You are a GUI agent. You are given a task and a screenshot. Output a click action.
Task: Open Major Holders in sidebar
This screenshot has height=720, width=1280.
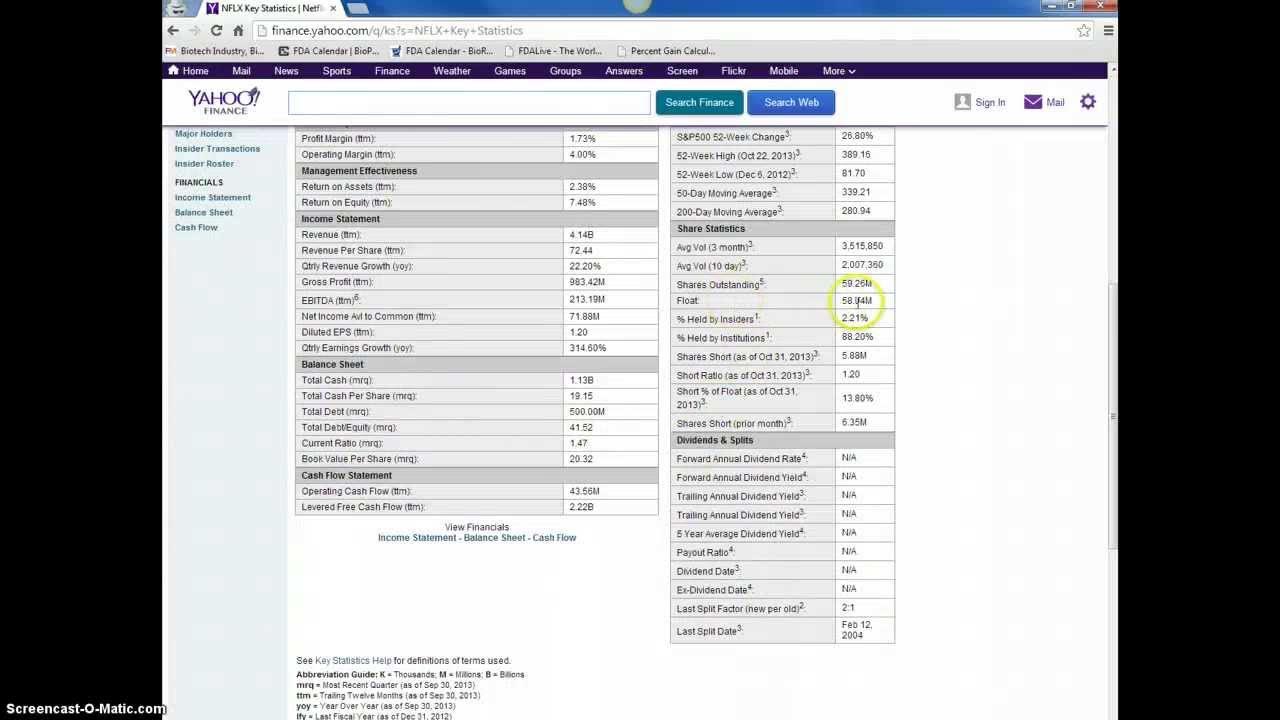coord(203,133)
